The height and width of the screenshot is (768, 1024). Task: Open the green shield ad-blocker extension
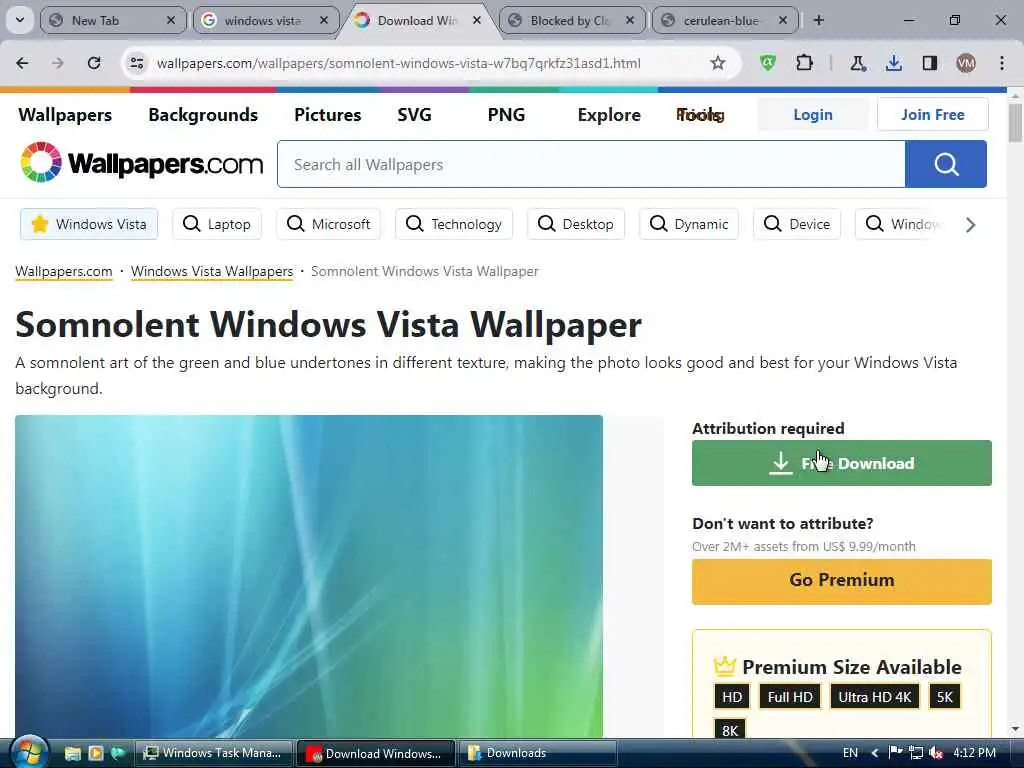[768, 63]
